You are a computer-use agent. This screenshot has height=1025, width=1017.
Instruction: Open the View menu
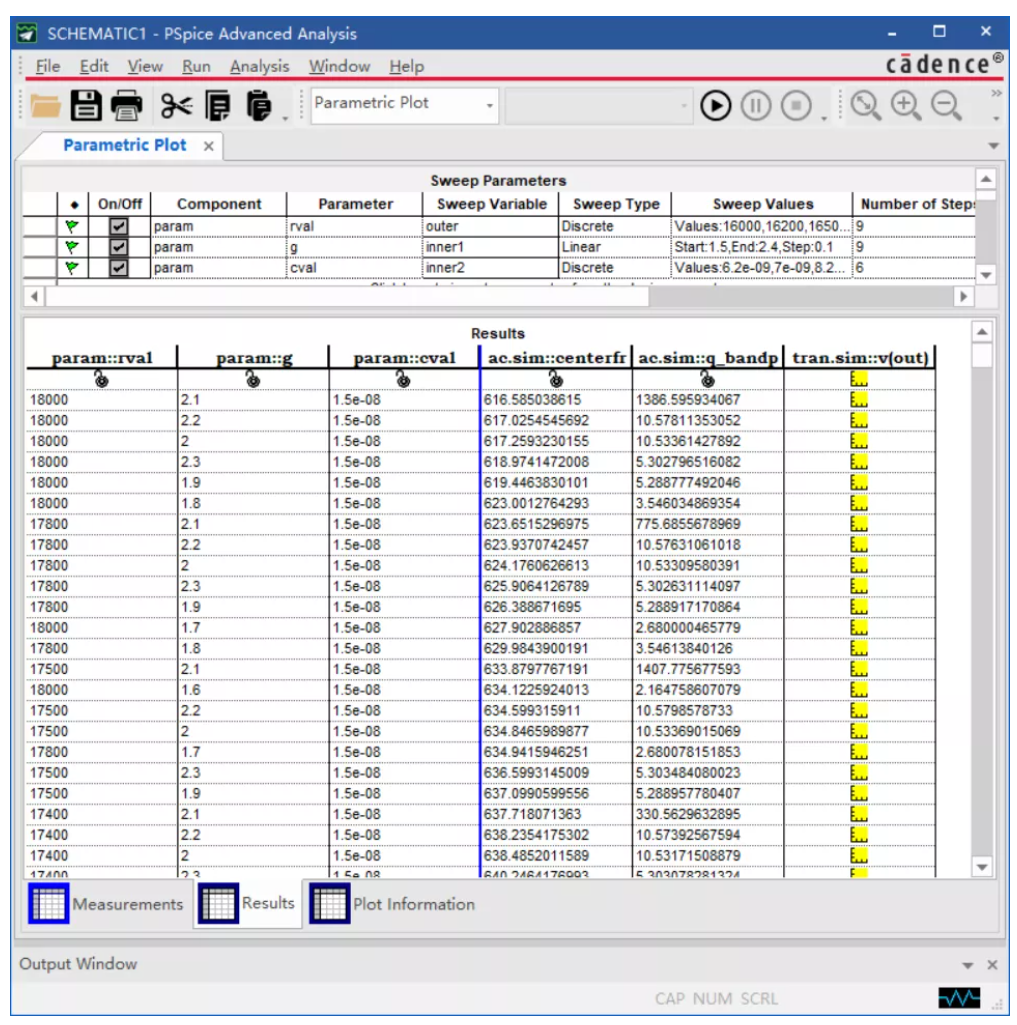(144, 66)
